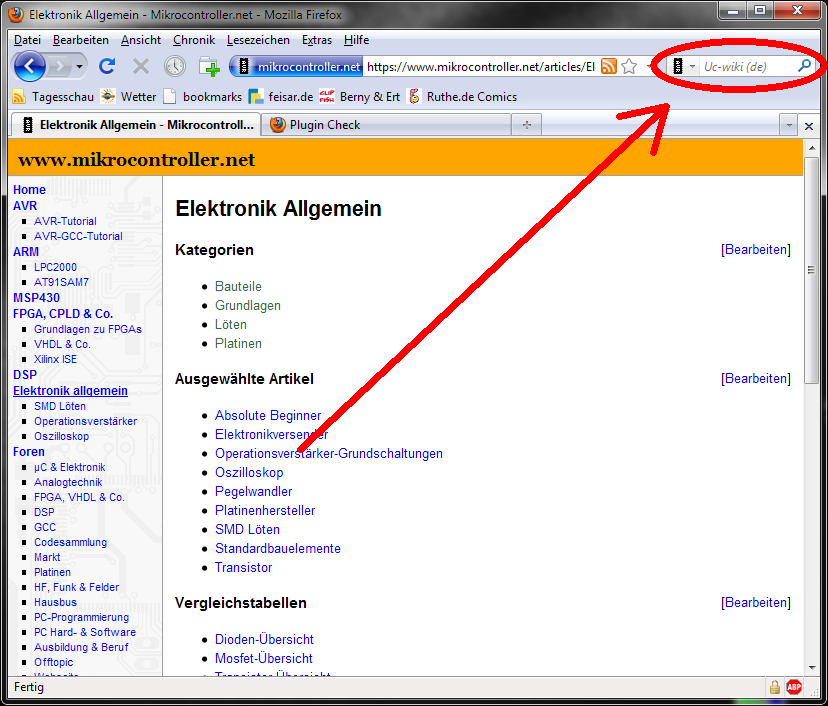Edit Ausgewählte Artikel section via Bearbeiten
Screen dimensions: 828x706
(756, 379)
